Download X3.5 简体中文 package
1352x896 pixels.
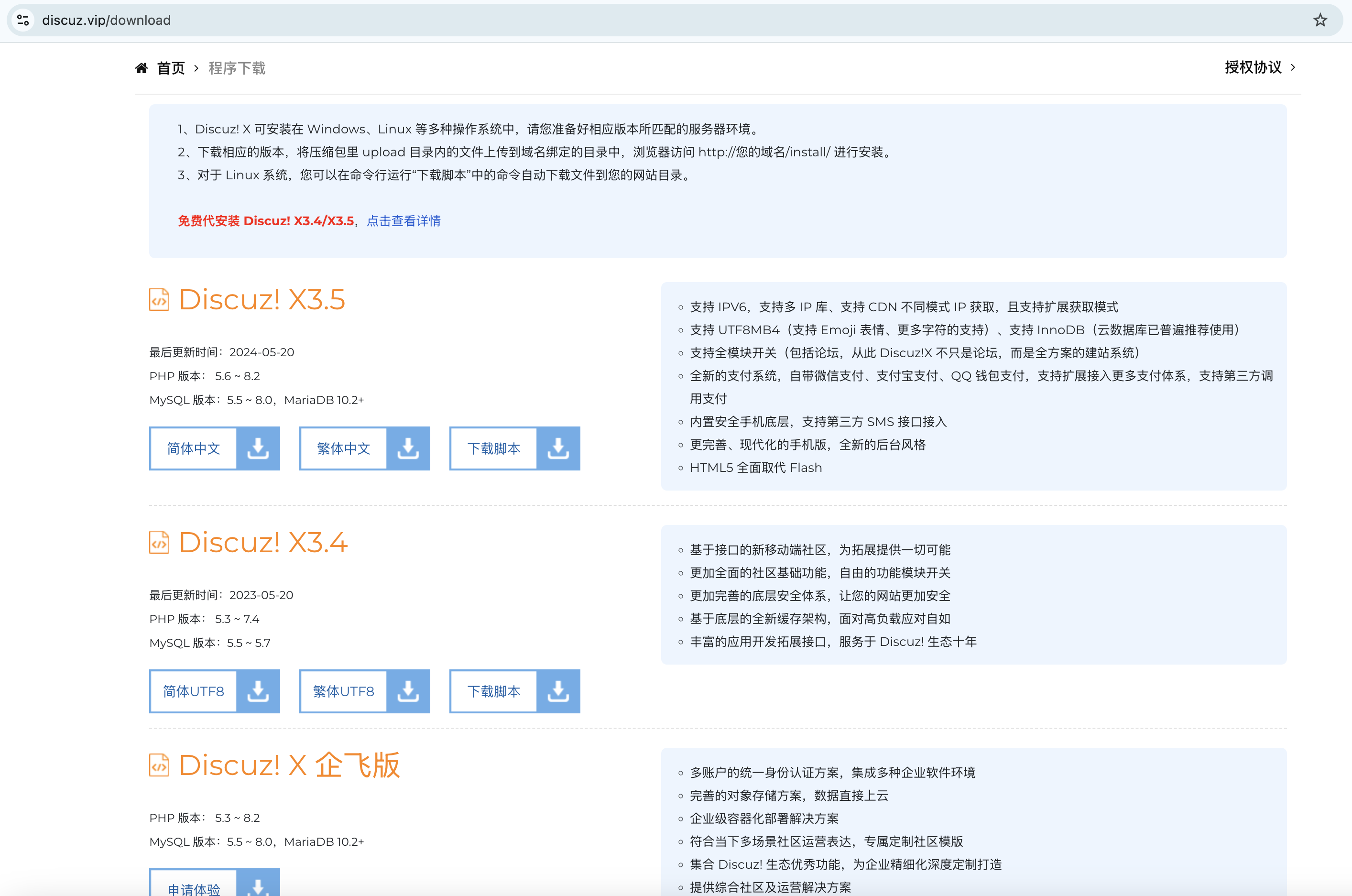coord(194,448)
